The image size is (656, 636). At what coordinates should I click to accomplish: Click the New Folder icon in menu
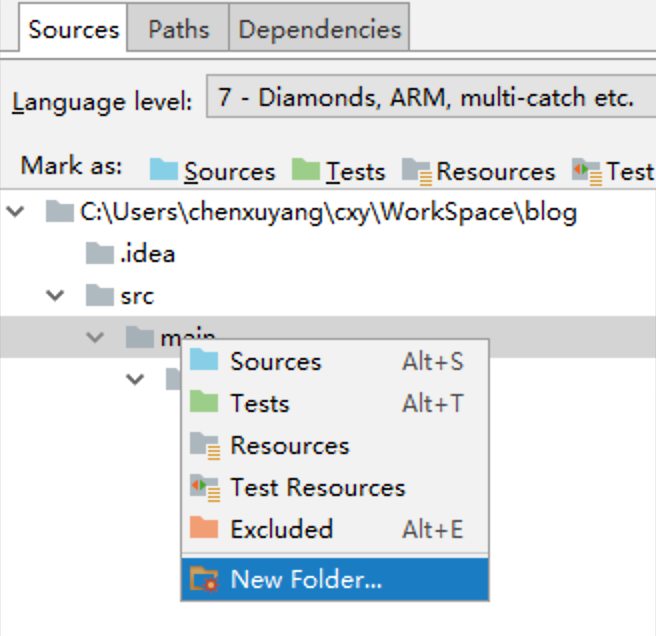tap(204, 578)
